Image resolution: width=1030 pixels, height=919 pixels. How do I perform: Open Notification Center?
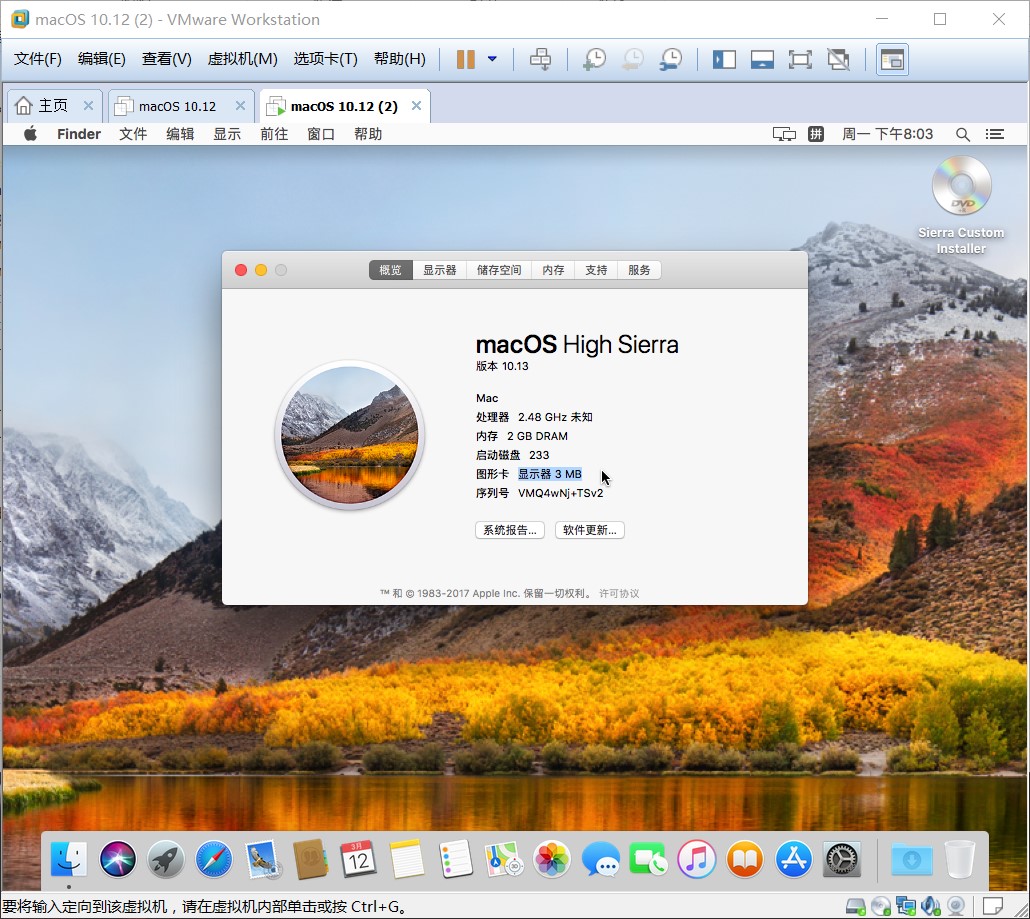(x=995, y=134)
